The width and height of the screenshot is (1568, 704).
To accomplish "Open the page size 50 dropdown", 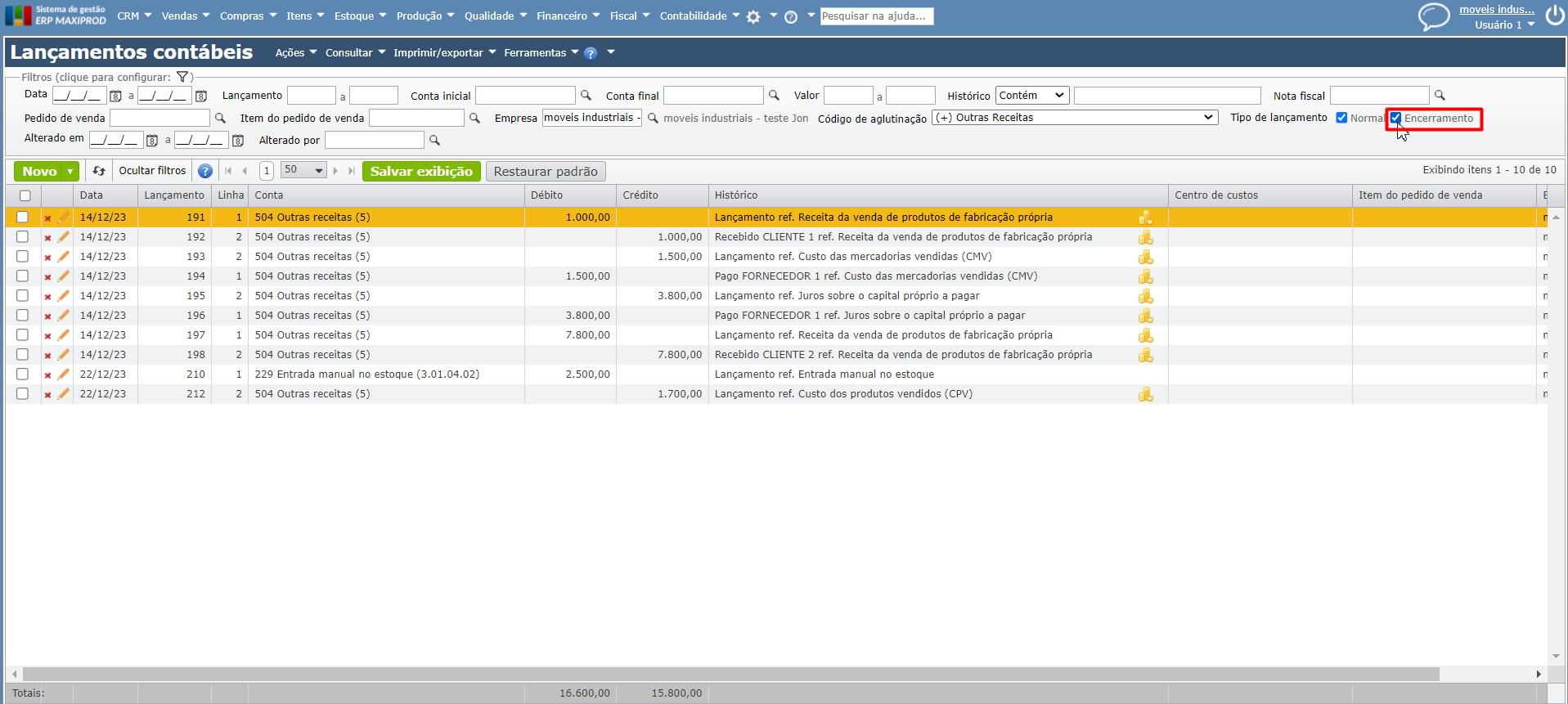I will point(303,170).
